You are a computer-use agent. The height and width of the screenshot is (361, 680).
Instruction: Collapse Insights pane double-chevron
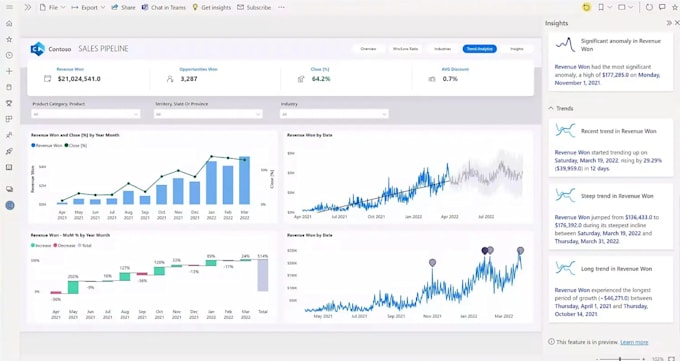669,23
